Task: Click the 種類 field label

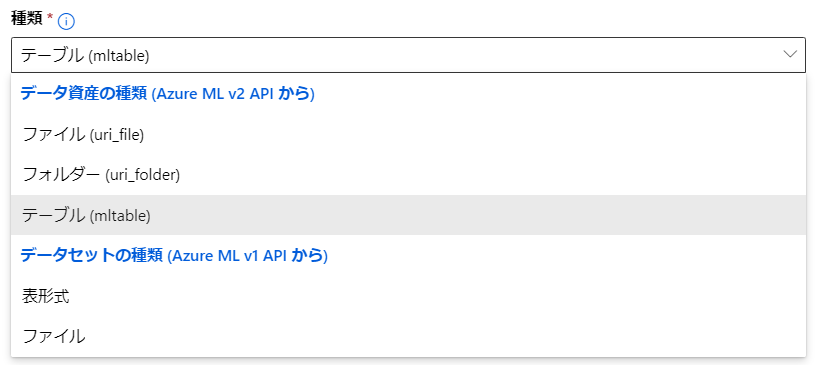Action: [x=27, y=18]
